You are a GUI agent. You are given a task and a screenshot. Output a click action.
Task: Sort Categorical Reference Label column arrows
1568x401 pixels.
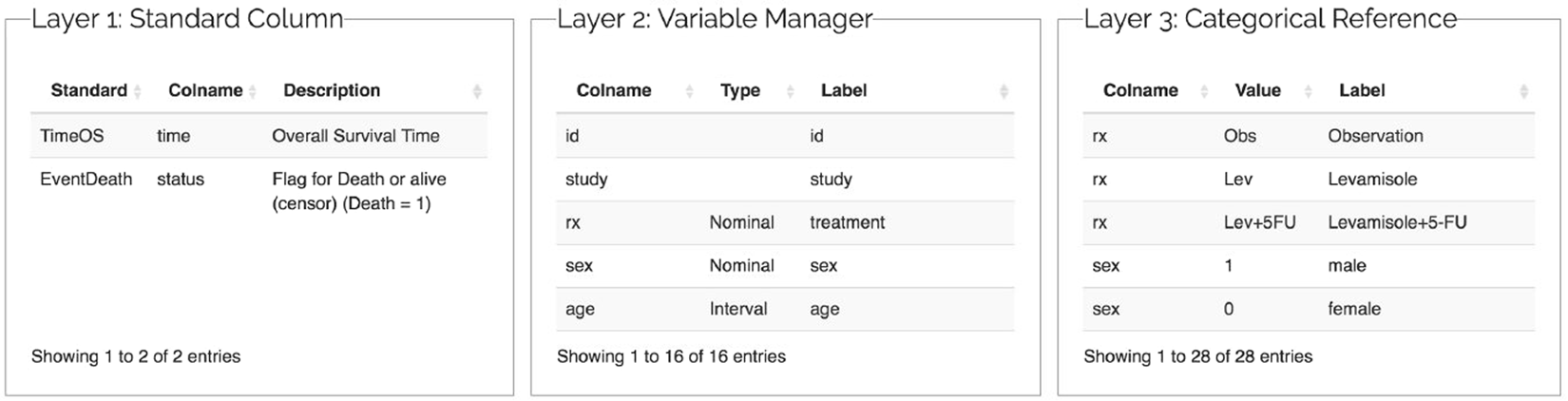[1523, 91]
